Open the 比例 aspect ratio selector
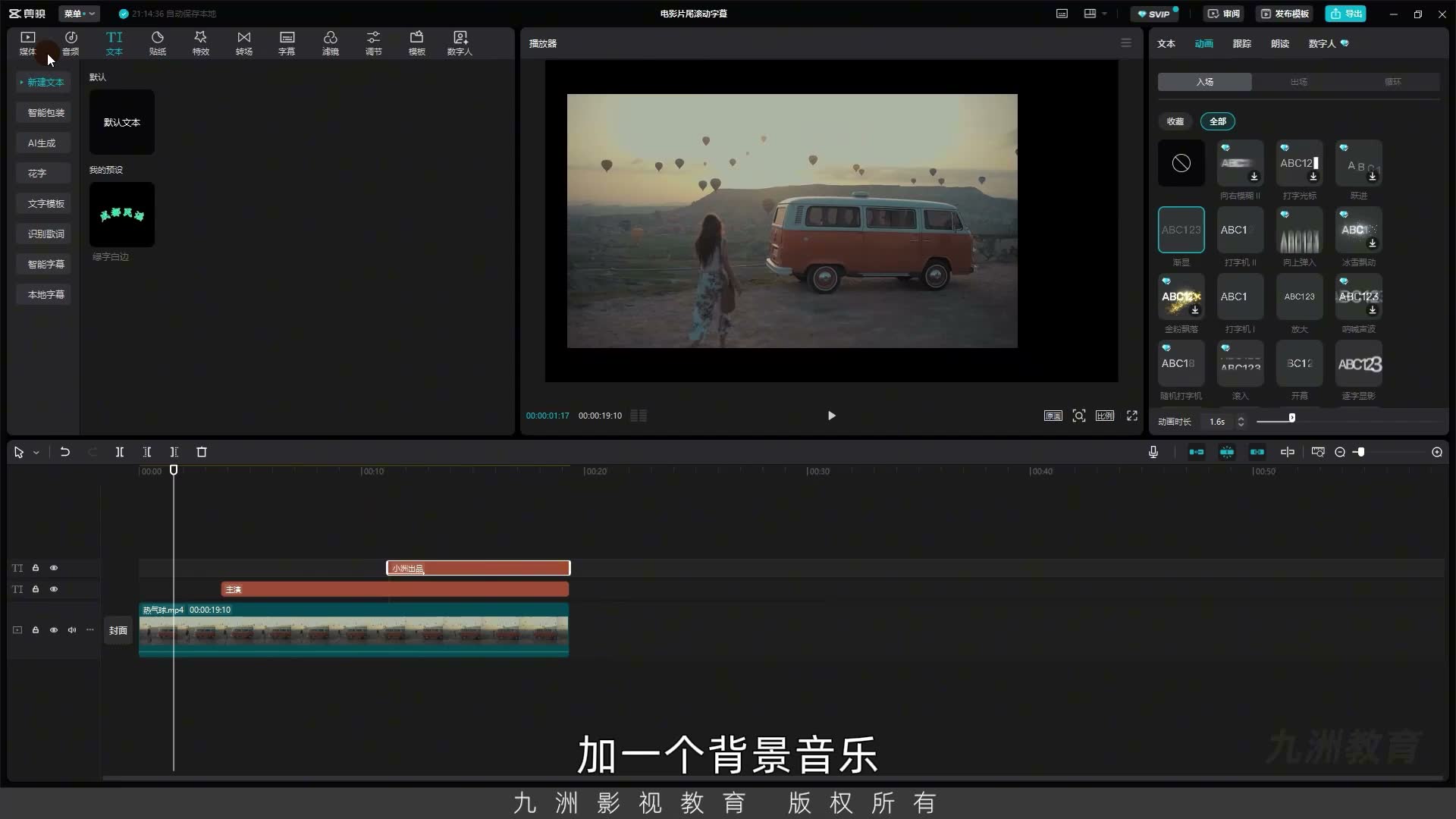Screen dimensions: 1456x819 (1105, 416)
